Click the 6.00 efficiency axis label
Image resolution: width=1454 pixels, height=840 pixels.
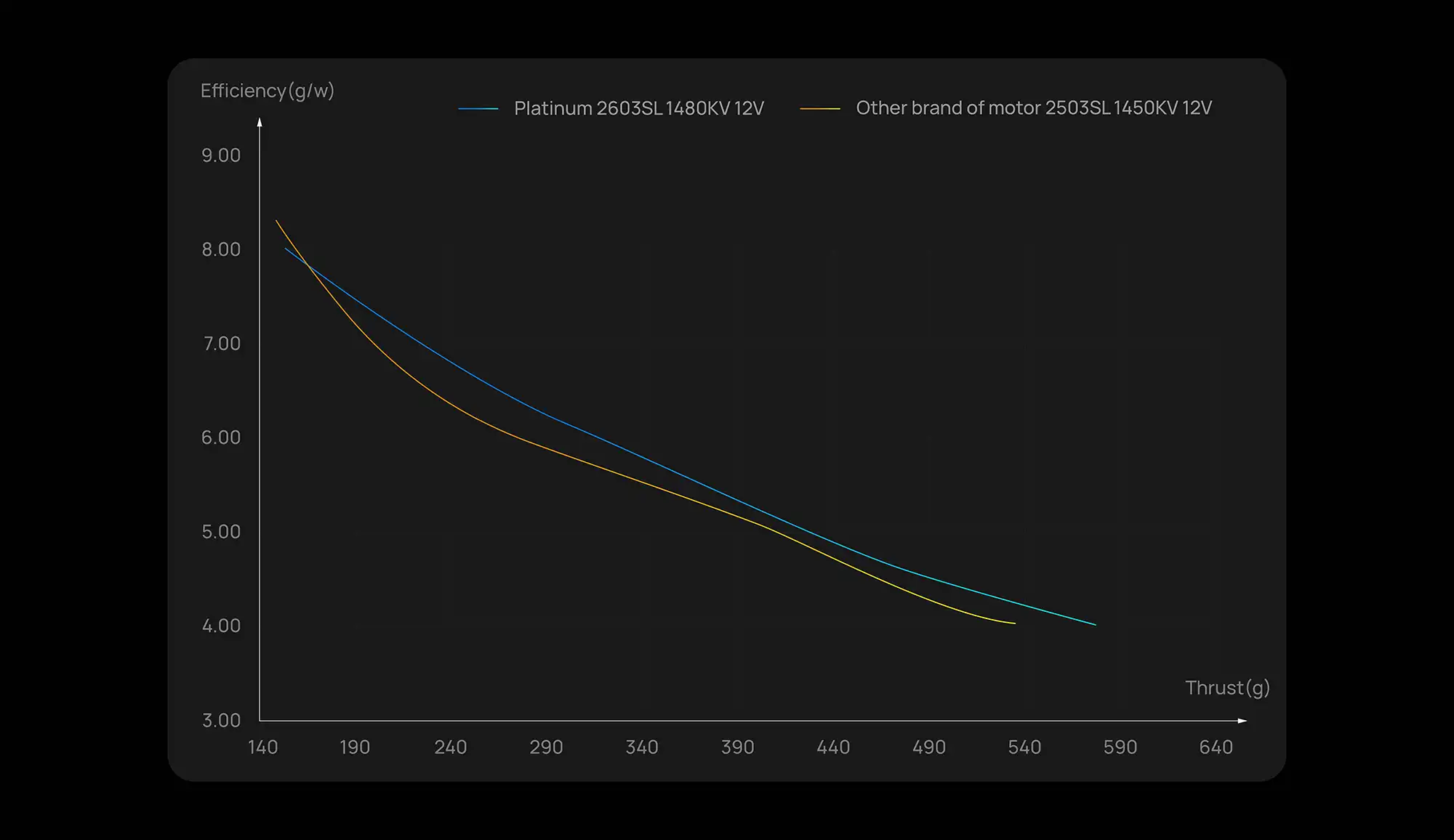(221, 437)
